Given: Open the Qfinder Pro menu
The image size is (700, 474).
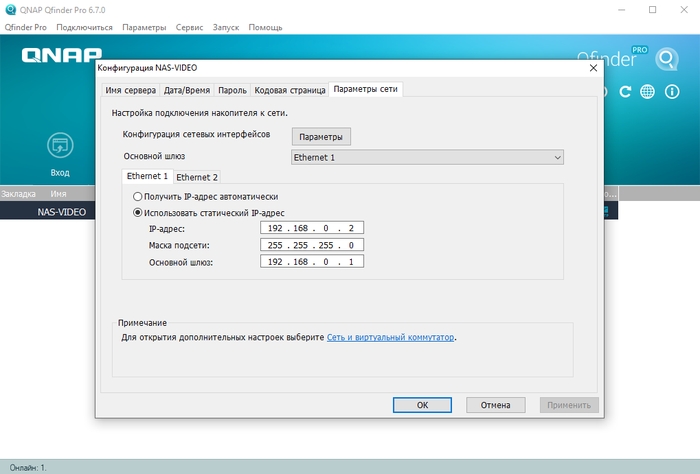Looking at the screenshot, I should point(25,27).
